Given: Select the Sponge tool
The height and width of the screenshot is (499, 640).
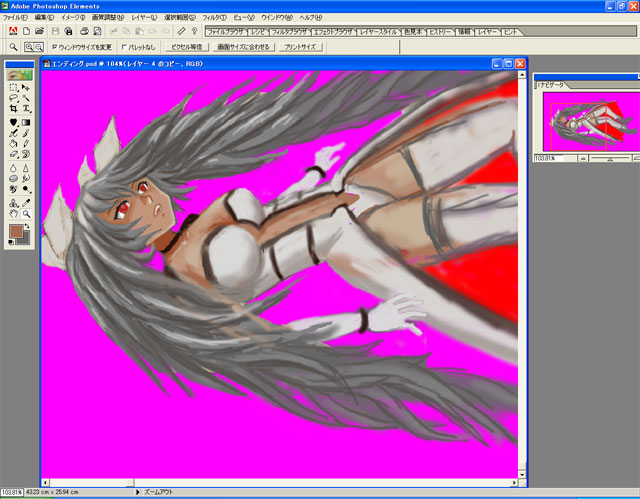Looking at the screenshot, I should tap(13, 178).
